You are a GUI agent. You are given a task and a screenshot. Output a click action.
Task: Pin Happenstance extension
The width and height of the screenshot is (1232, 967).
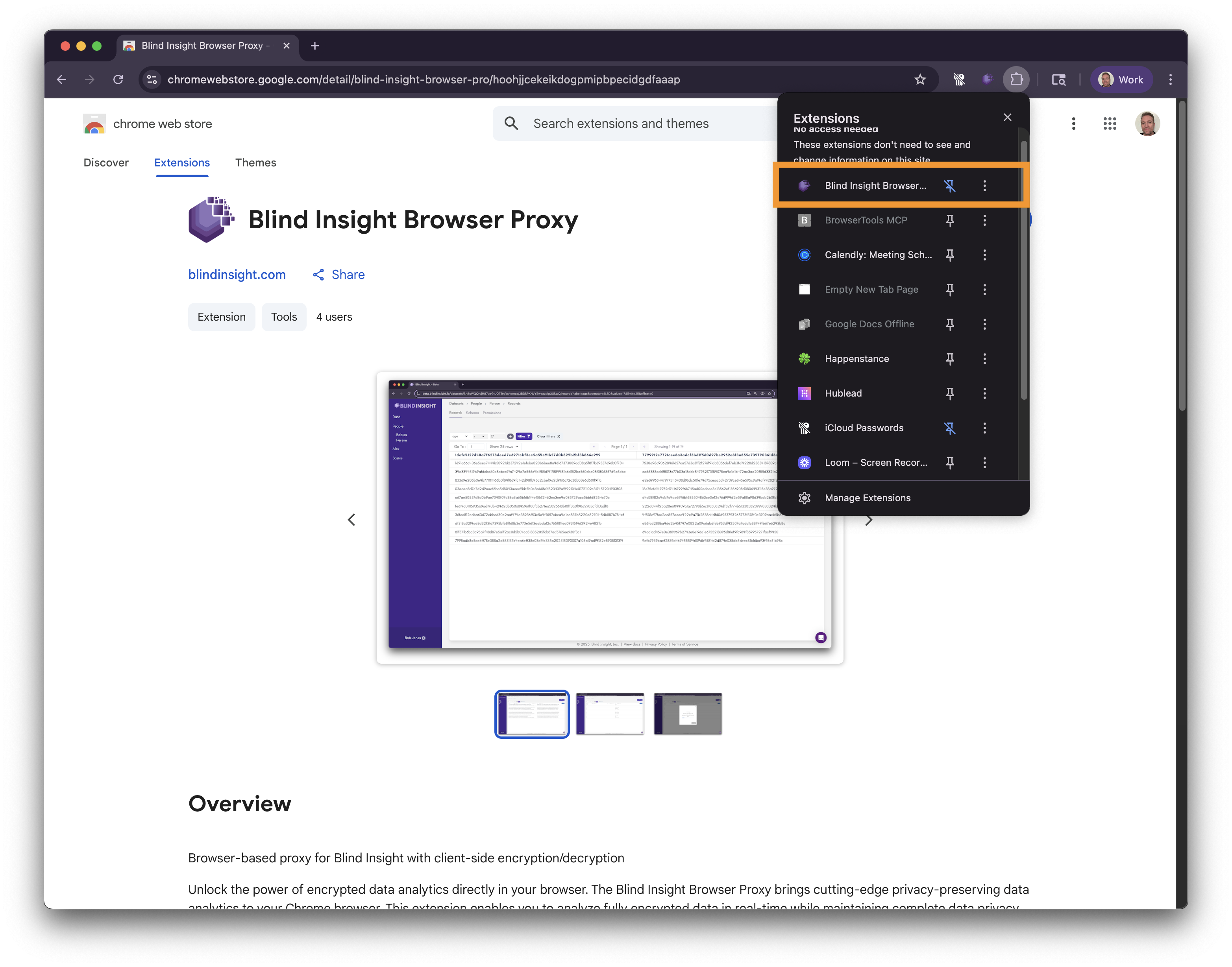(950, 359)
